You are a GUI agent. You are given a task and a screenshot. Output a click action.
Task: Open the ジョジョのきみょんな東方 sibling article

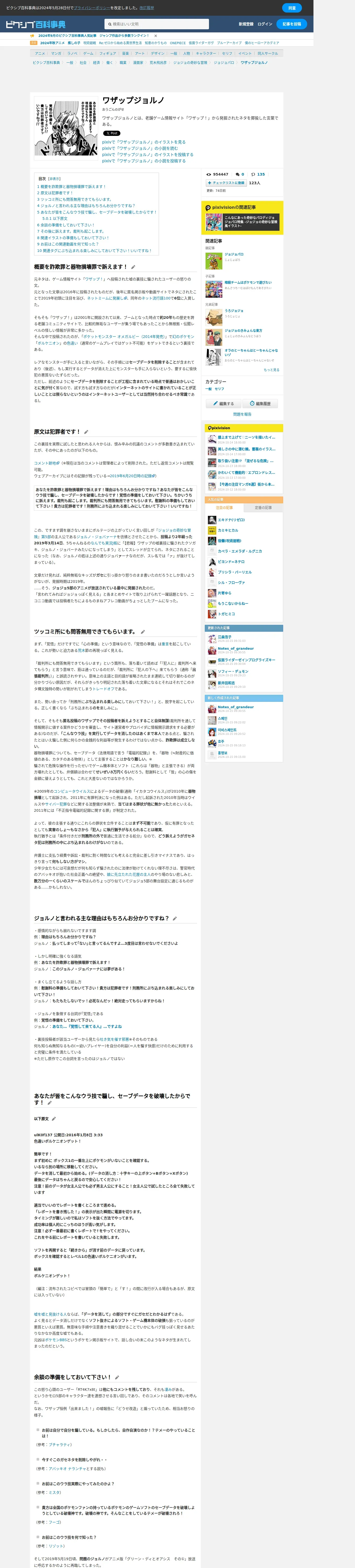243,331
